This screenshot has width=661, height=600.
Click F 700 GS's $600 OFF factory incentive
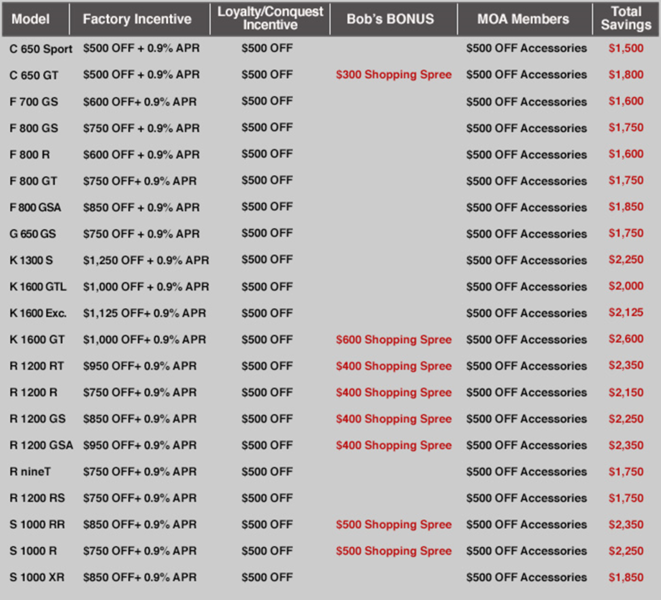140,102
